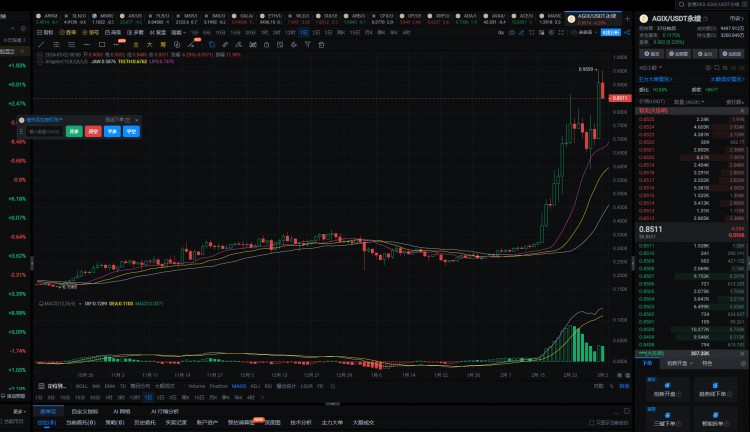750x432 pixels.
Task: Toggle the Volume indicator
Action: point(197,386)
